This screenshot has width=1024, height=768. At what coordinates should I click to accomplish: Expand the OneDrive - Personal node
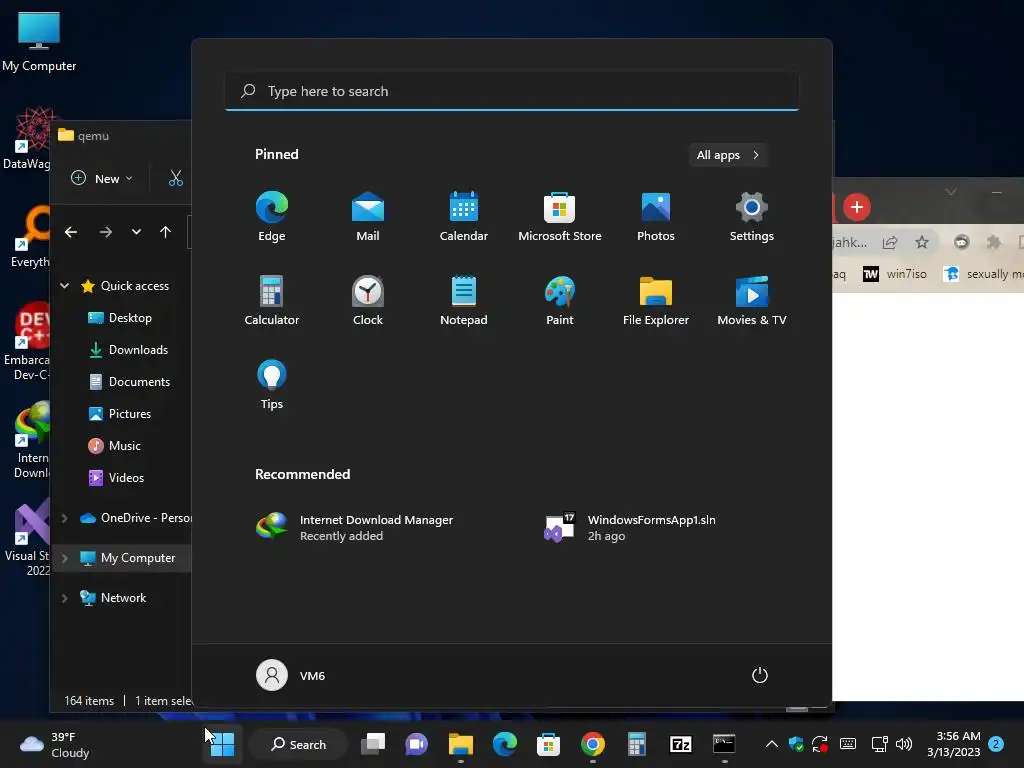point(64,518)
